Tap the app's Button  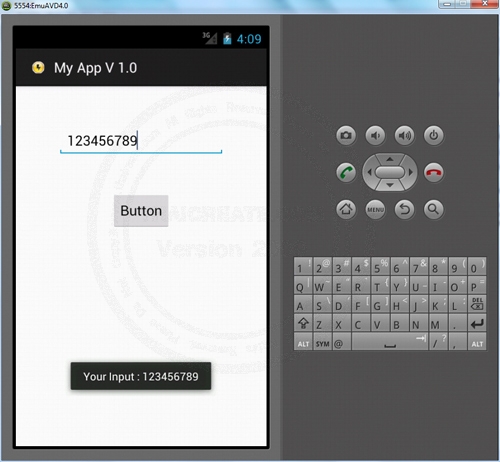click(141, 211)
